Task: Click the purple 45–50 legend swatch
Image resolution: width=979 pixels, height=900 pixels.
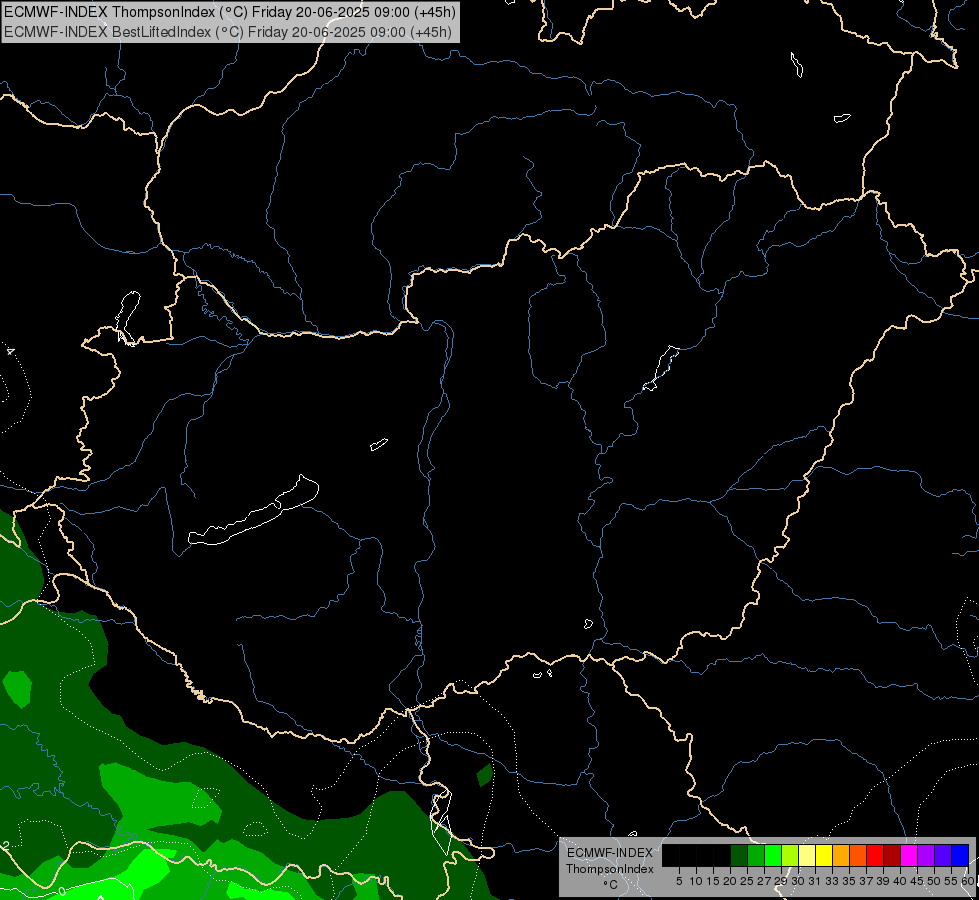Action: click(926, 855)
